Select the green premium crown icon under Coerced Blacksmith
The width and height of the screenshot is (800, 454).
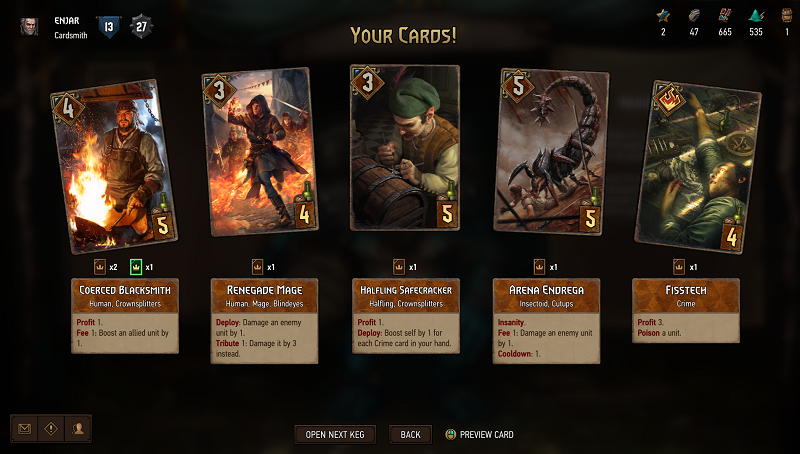coord(136,267)
